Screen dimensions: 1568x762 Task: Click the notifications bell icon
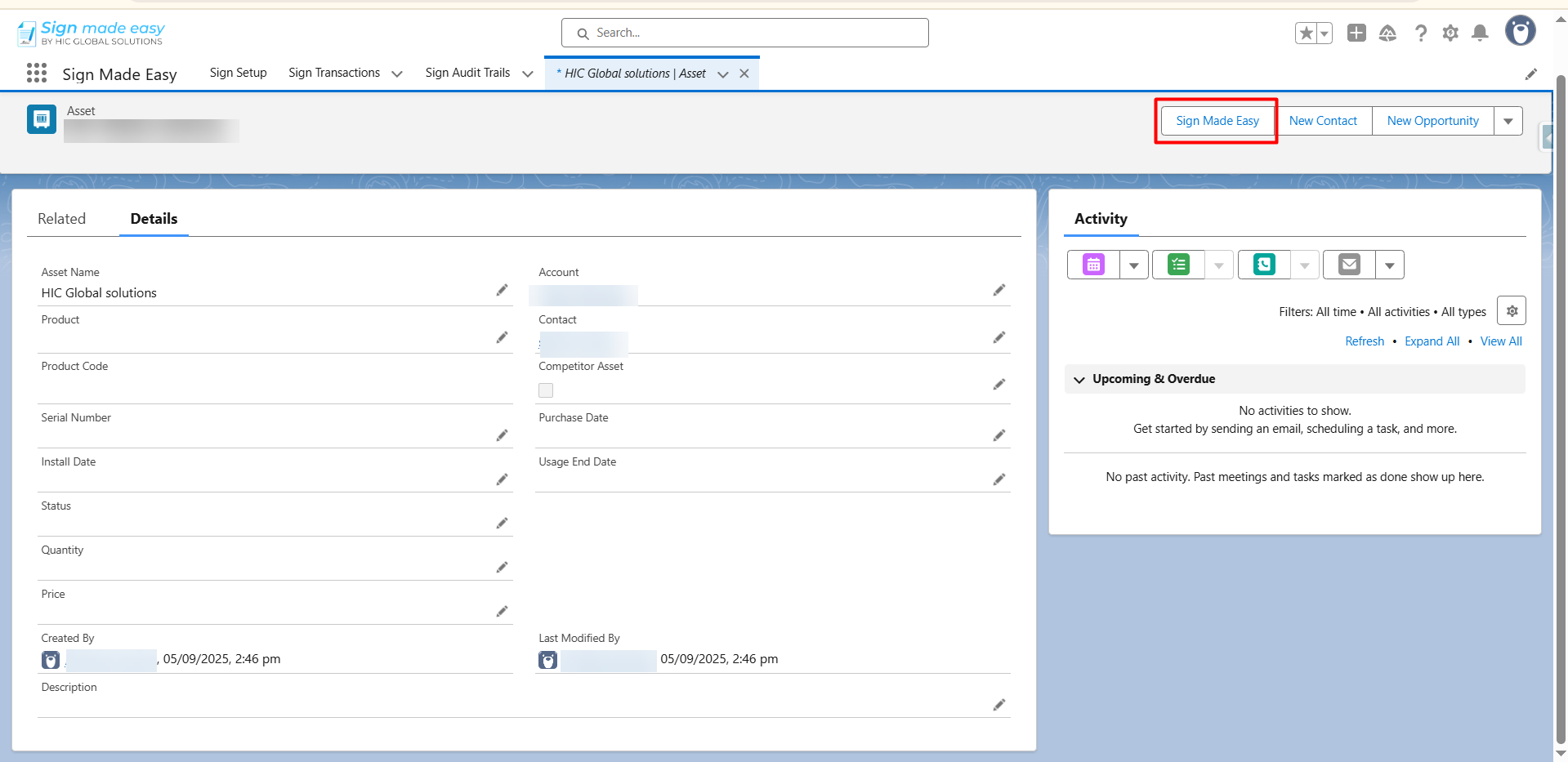tap(1479, 33)
